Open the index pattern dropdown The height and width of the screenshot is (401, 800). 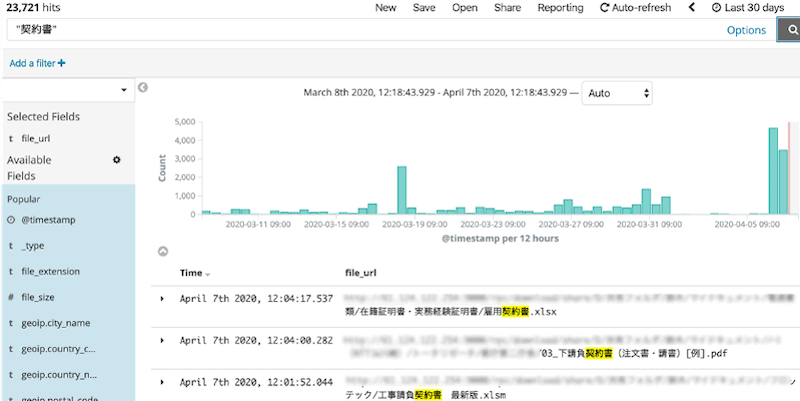[x=68, y=90]
